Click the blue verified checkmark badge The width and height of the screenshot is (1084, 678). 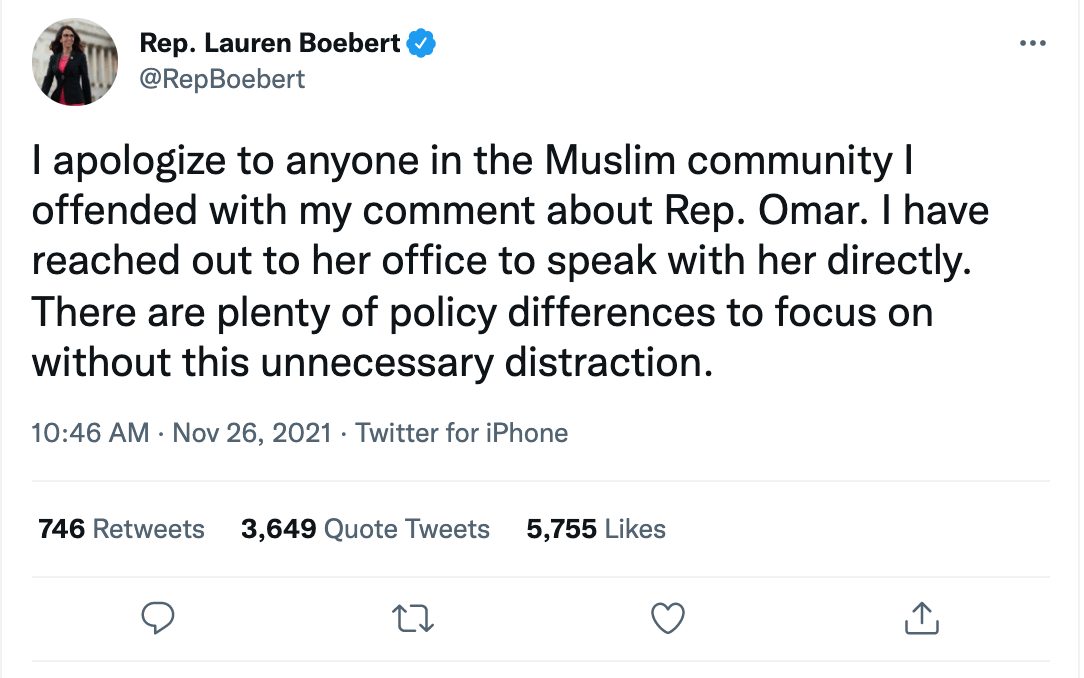point(421,44)
